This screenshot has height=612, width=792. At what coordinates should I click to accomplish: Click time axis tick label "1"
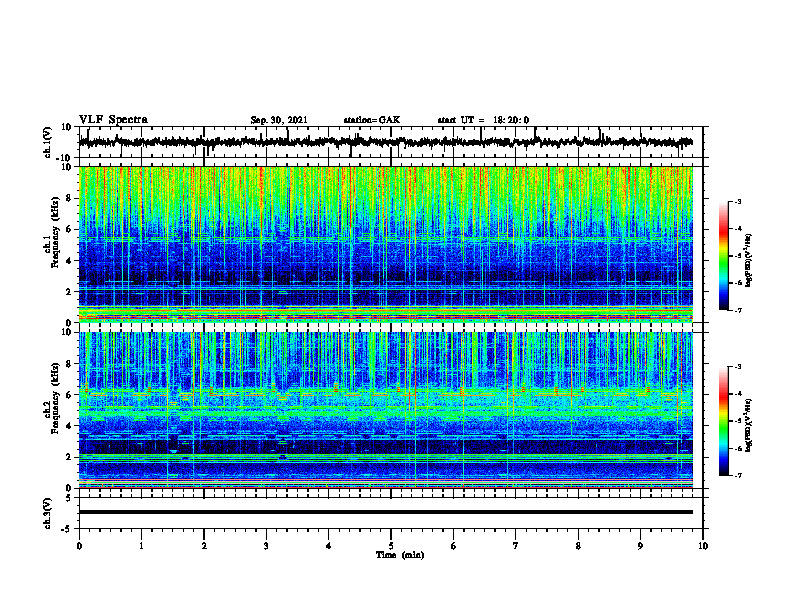pos(141,546)
